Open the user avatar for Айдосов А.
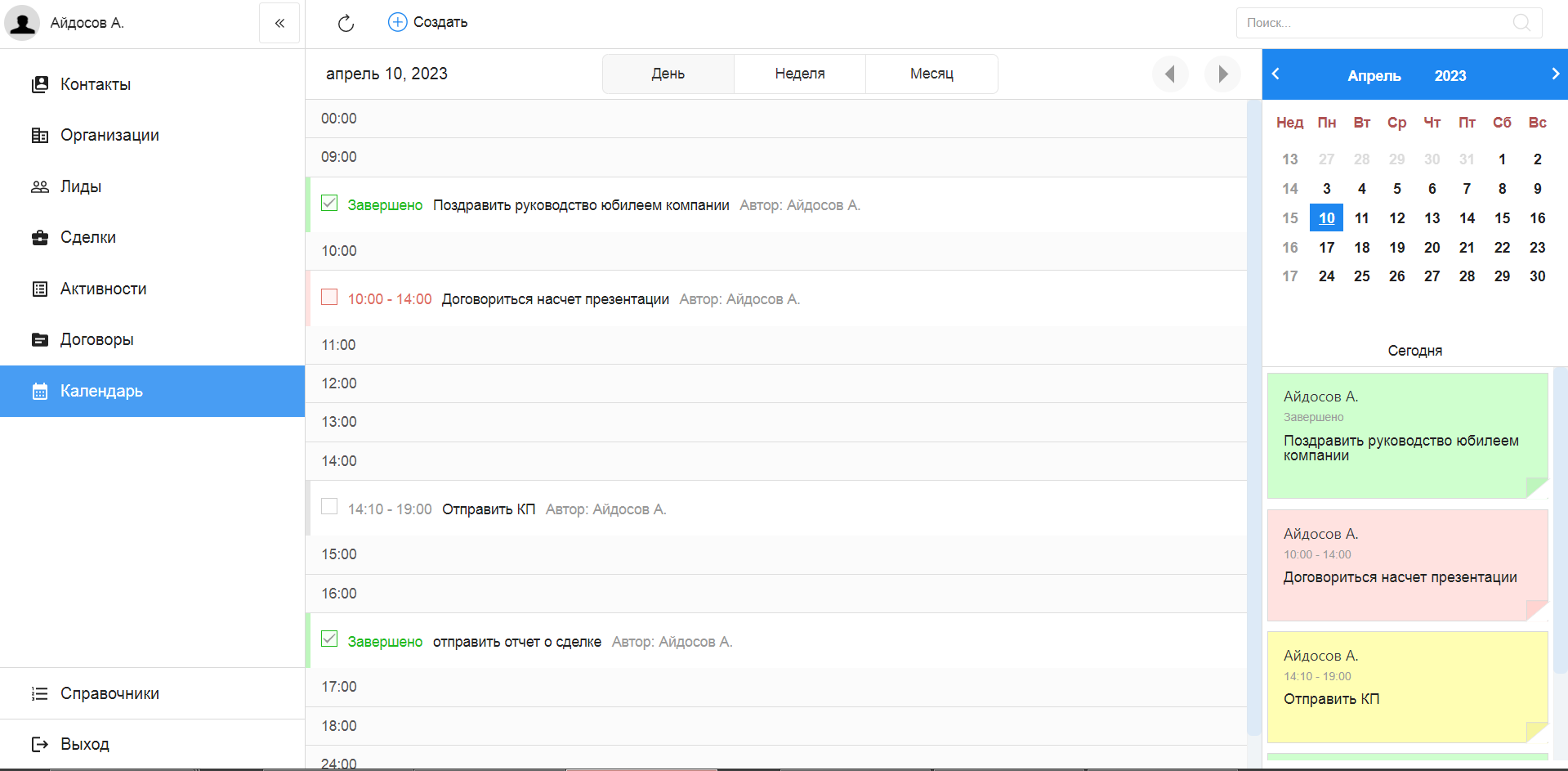The height and width of the screenshot is (771, 1568). (x=22, y=23)
